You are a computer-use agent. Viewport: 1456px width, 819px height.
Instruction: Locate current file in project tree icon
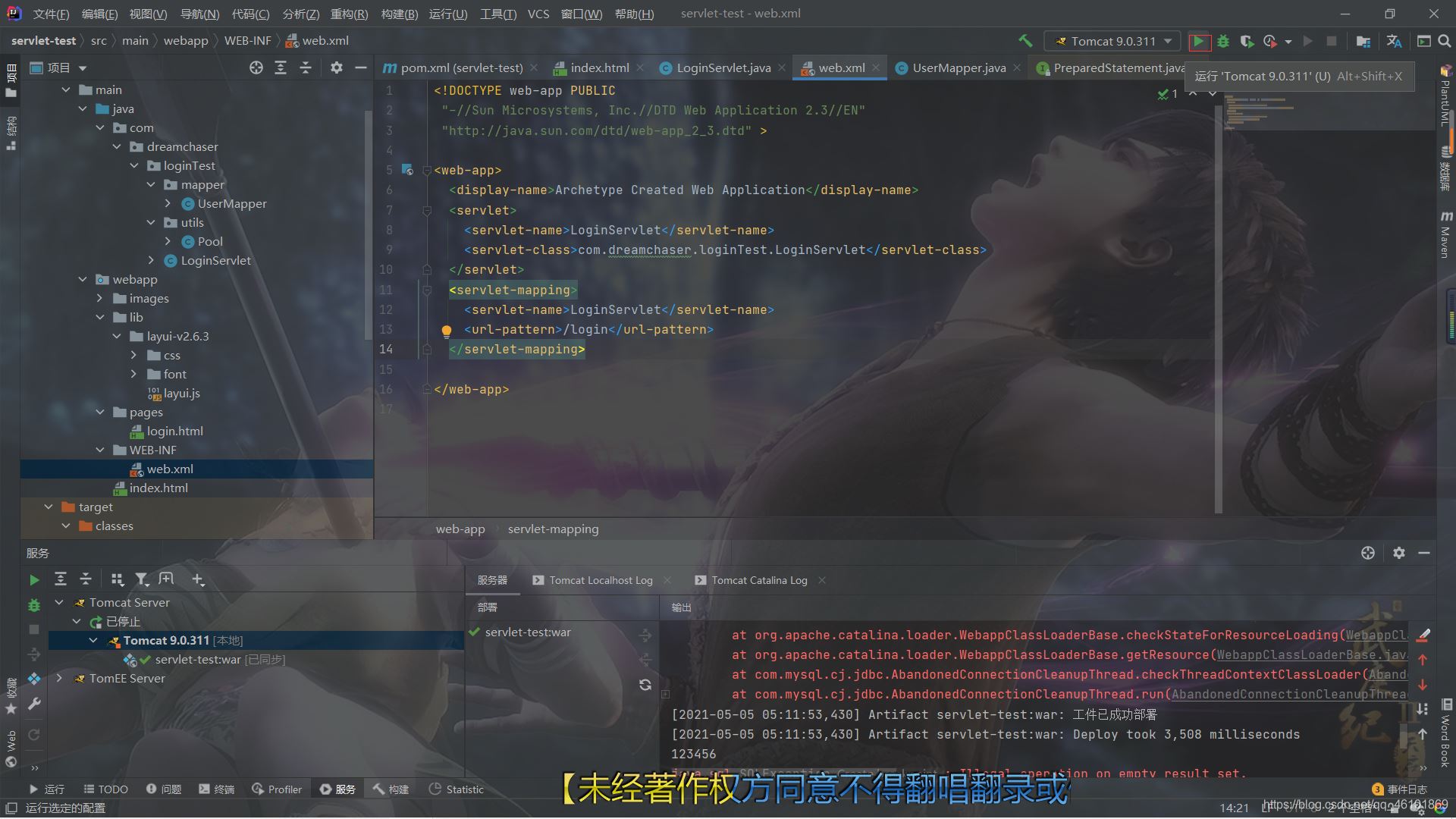(256, 67)
